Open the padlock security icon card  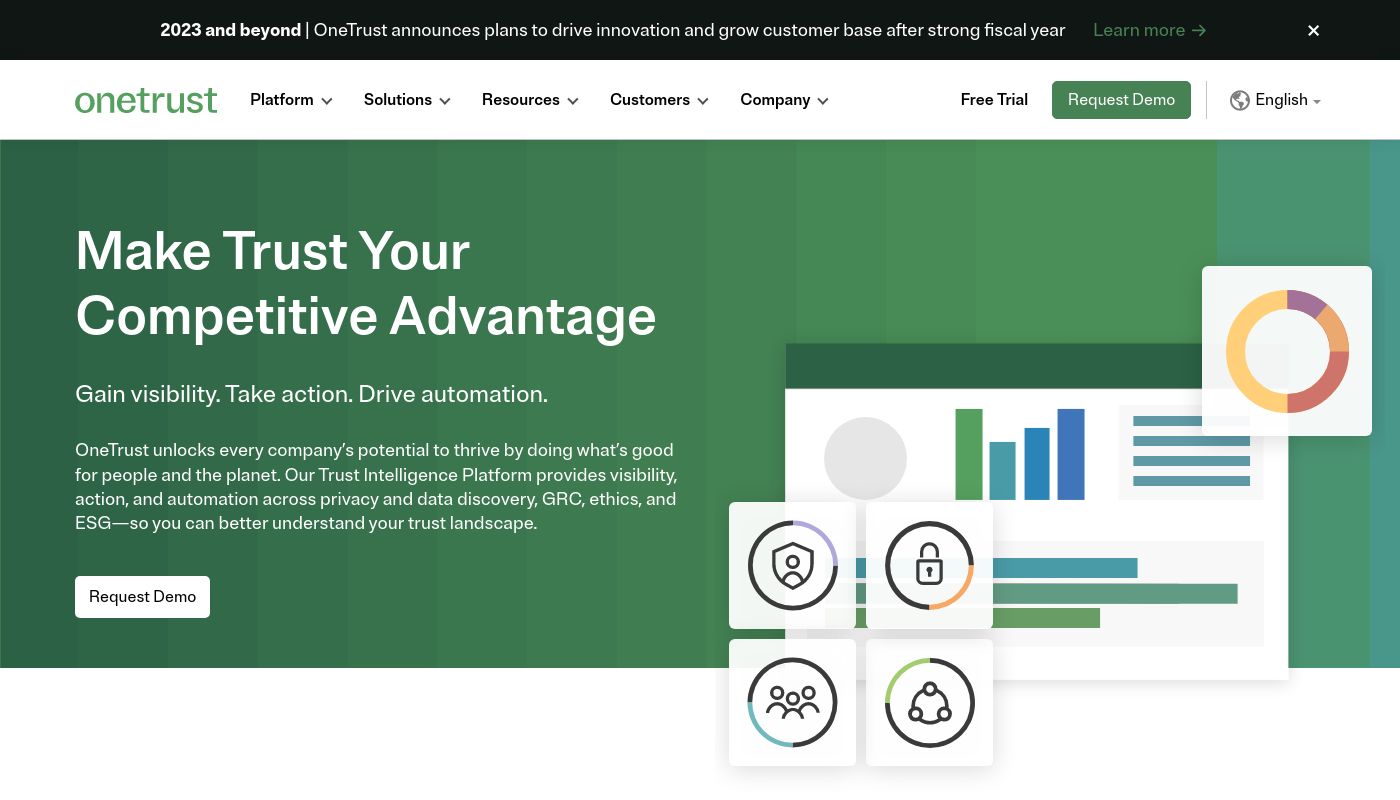929,565
